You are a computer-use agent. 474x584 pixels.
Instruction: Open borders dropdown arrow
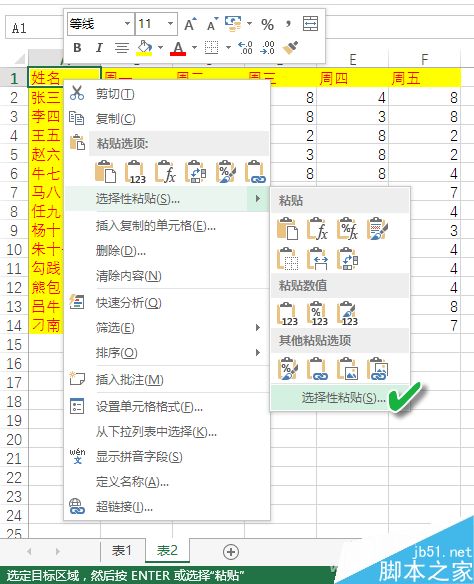coord(229,48)
